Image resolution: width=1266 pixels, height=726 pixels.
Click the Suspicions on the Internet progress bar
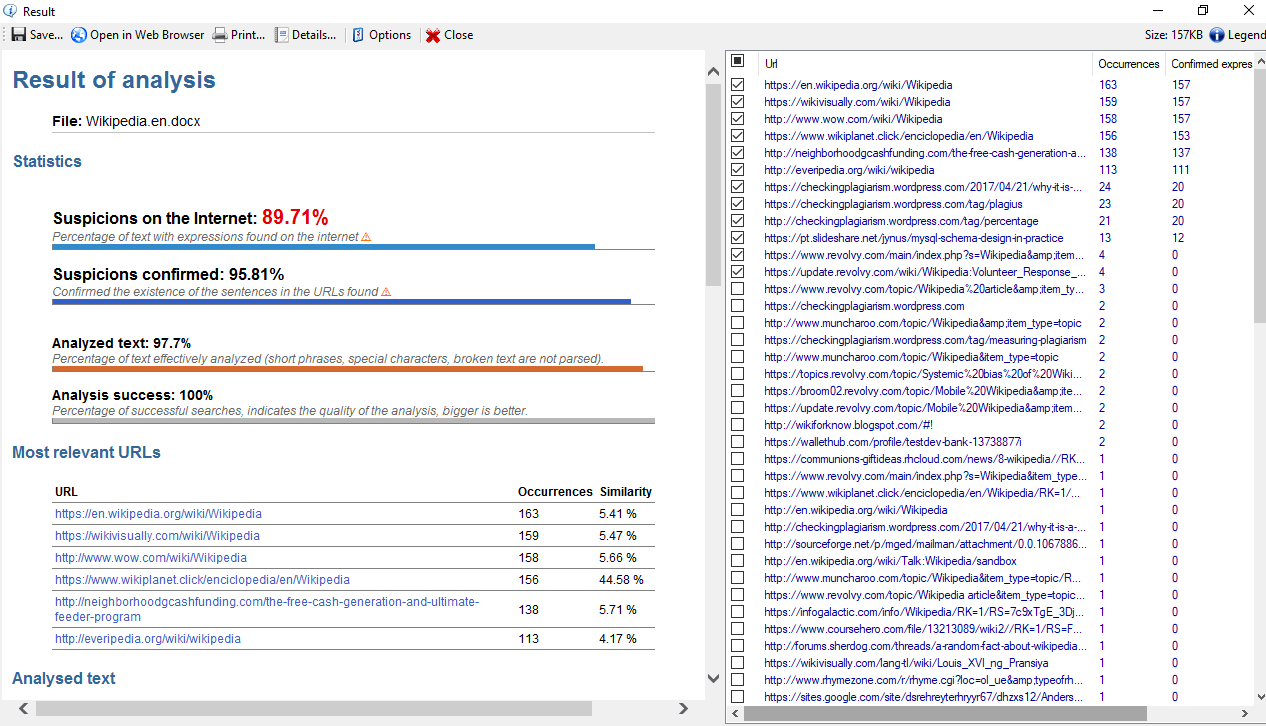324,246
